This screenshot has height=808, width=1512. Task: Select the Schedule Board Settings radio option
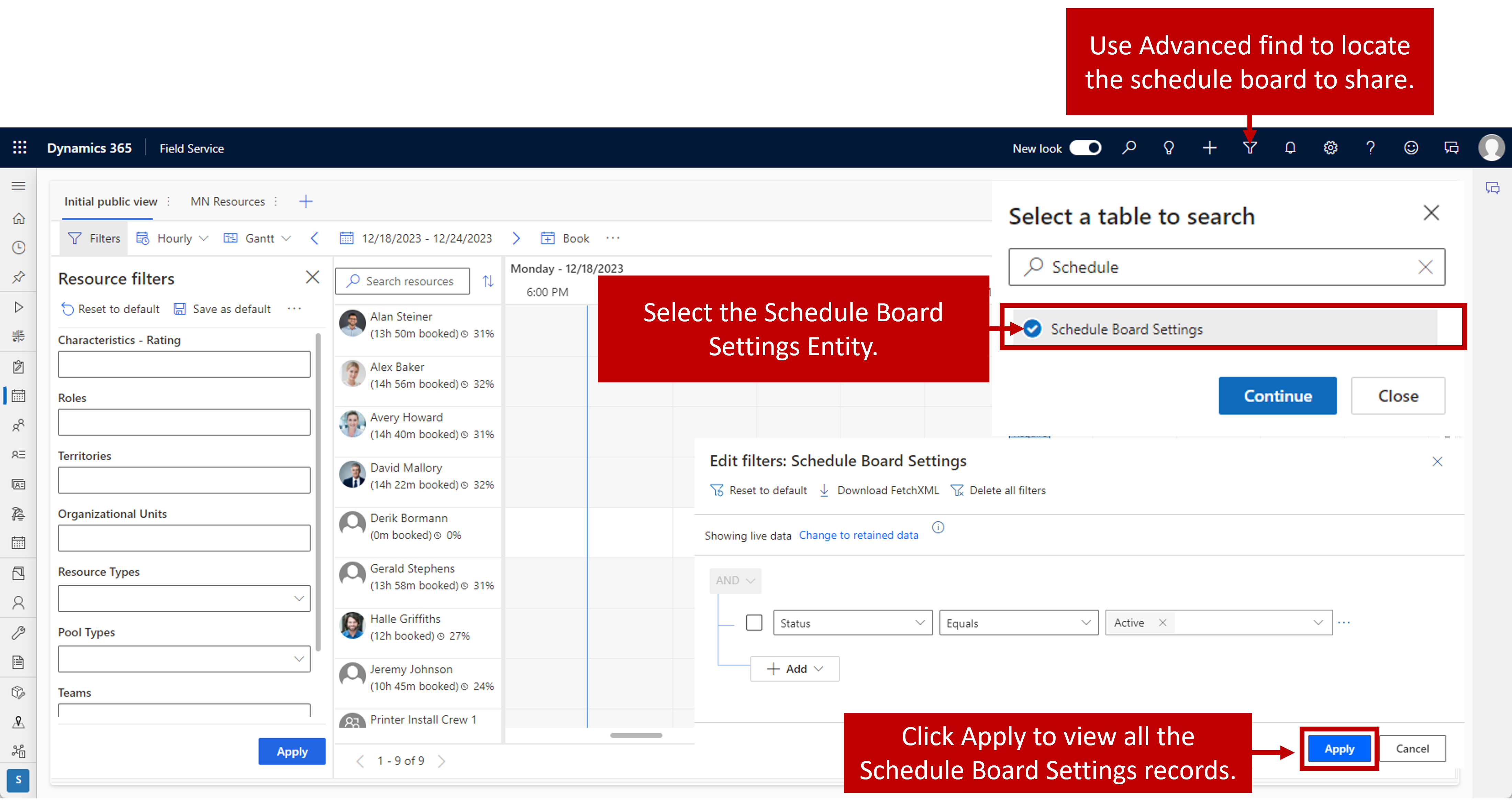click(1033, 329)
